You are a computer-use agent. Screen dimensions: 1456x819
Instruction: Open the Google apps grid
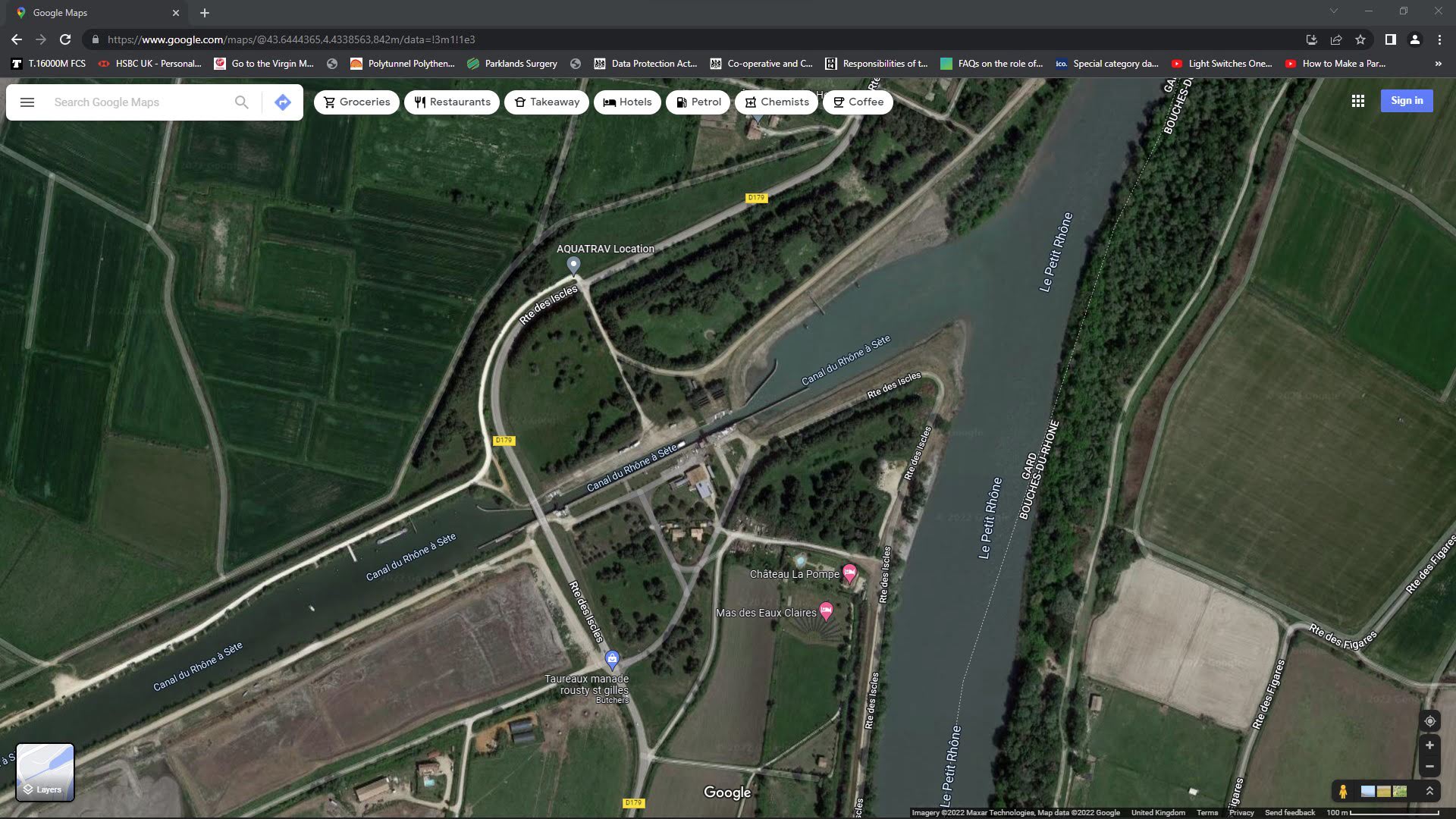point(1357,101)
